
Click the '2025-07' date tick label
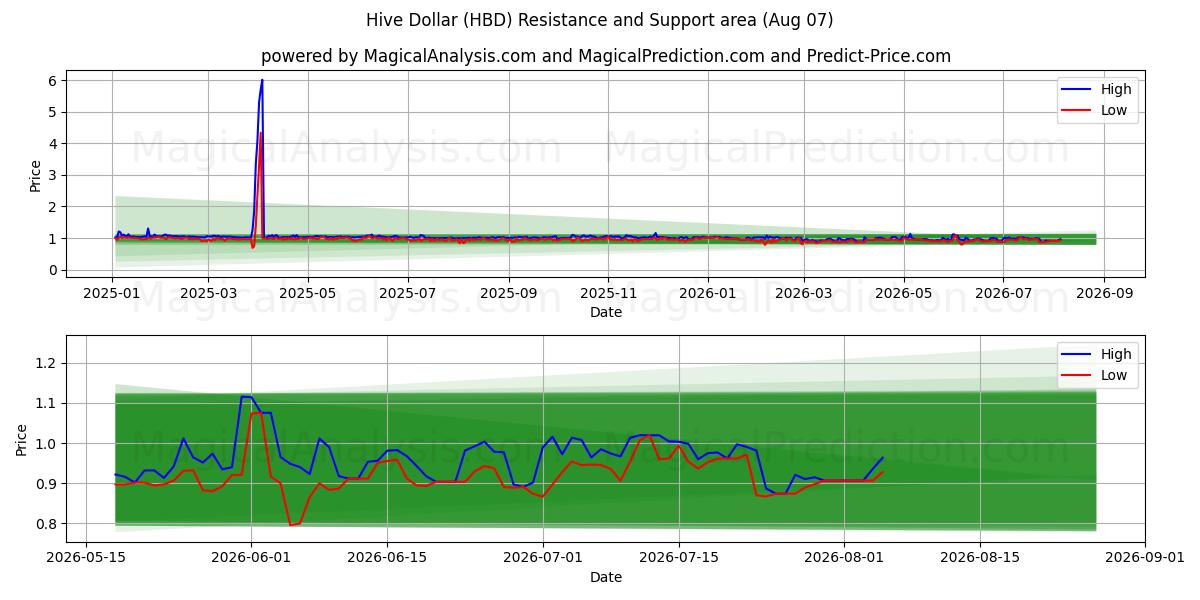(407, 292)
